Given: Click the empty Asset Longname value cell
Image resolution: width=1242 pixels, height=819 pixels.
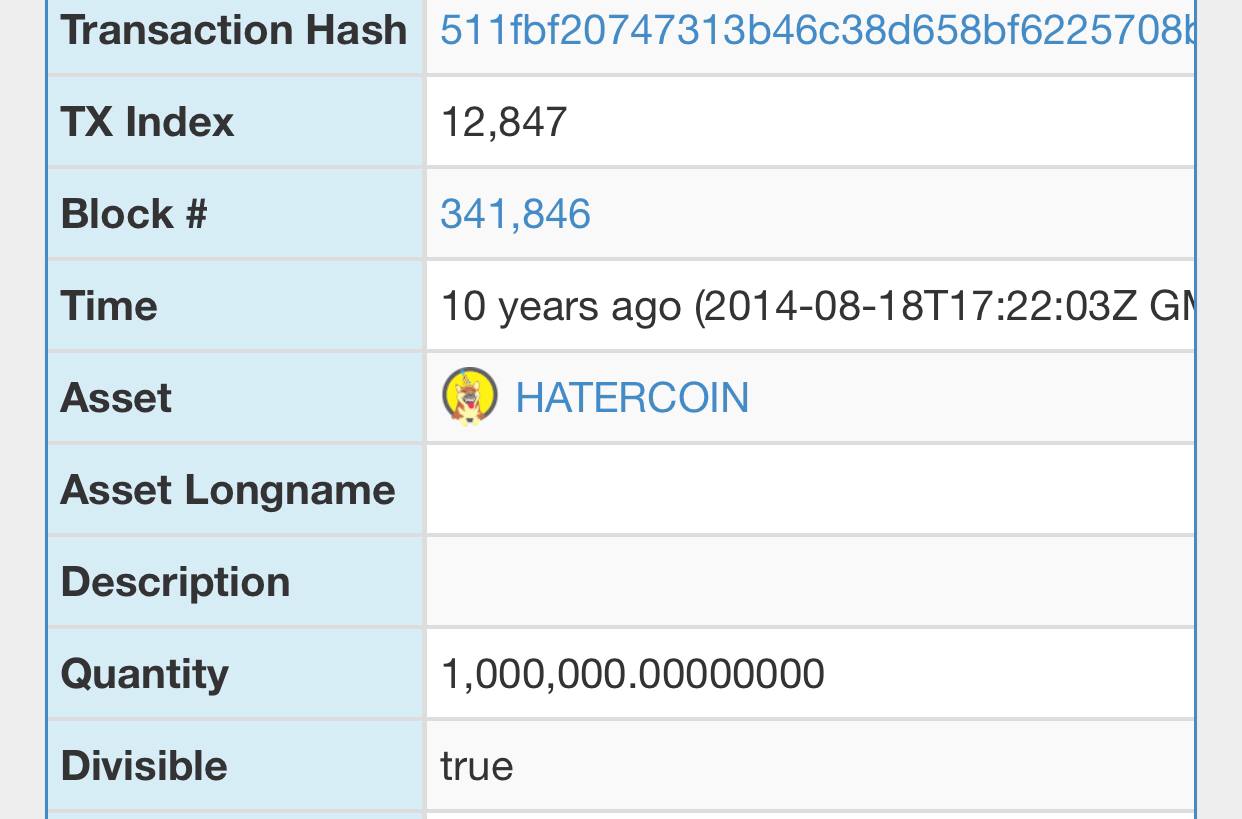Looking at the screenshot, I should click(x=811, y=490).
